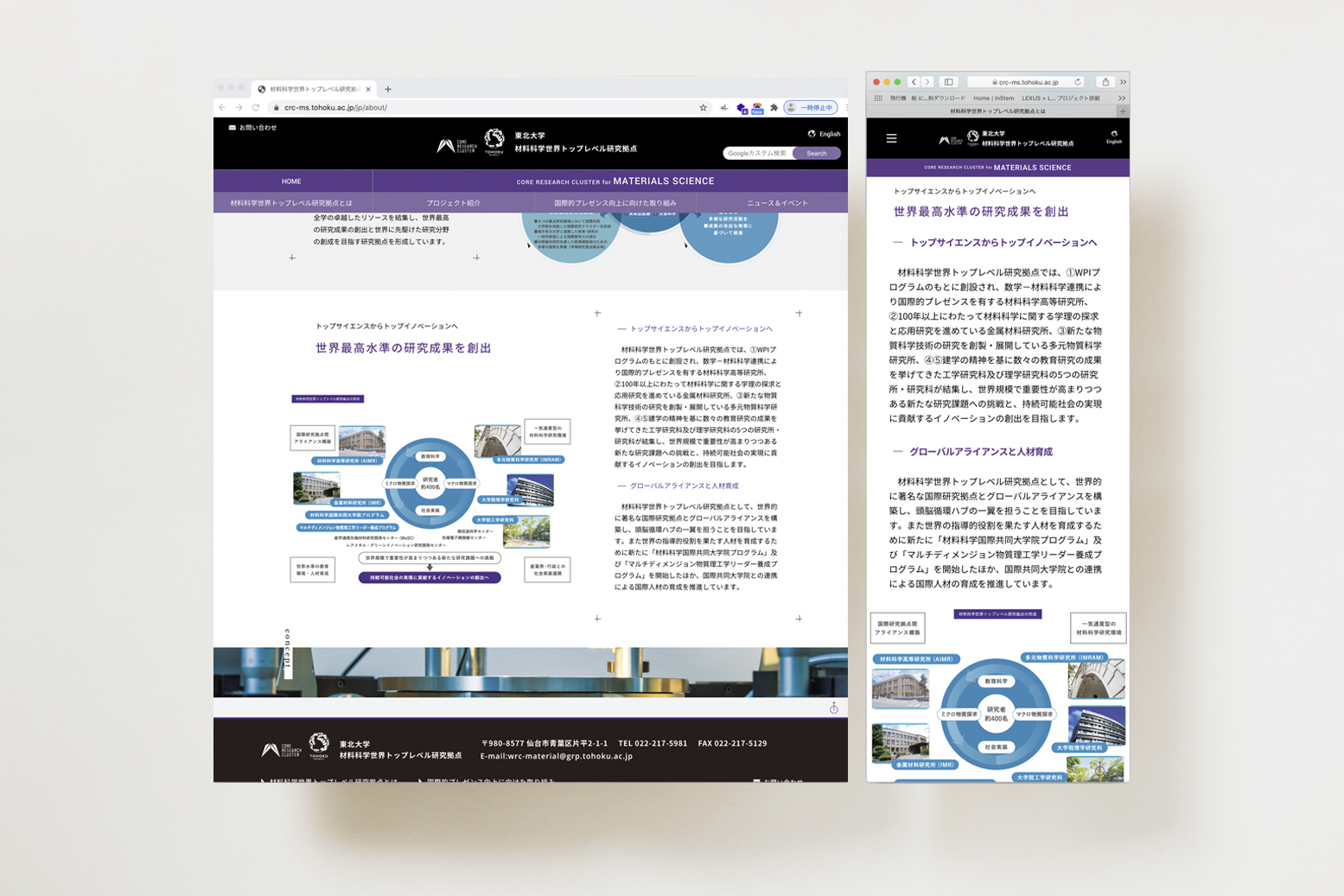Click the トップサイエンスからトップイノベーションへ subheading in Safari
This screenshot has width=1344, height=896.
[1003, 243]
